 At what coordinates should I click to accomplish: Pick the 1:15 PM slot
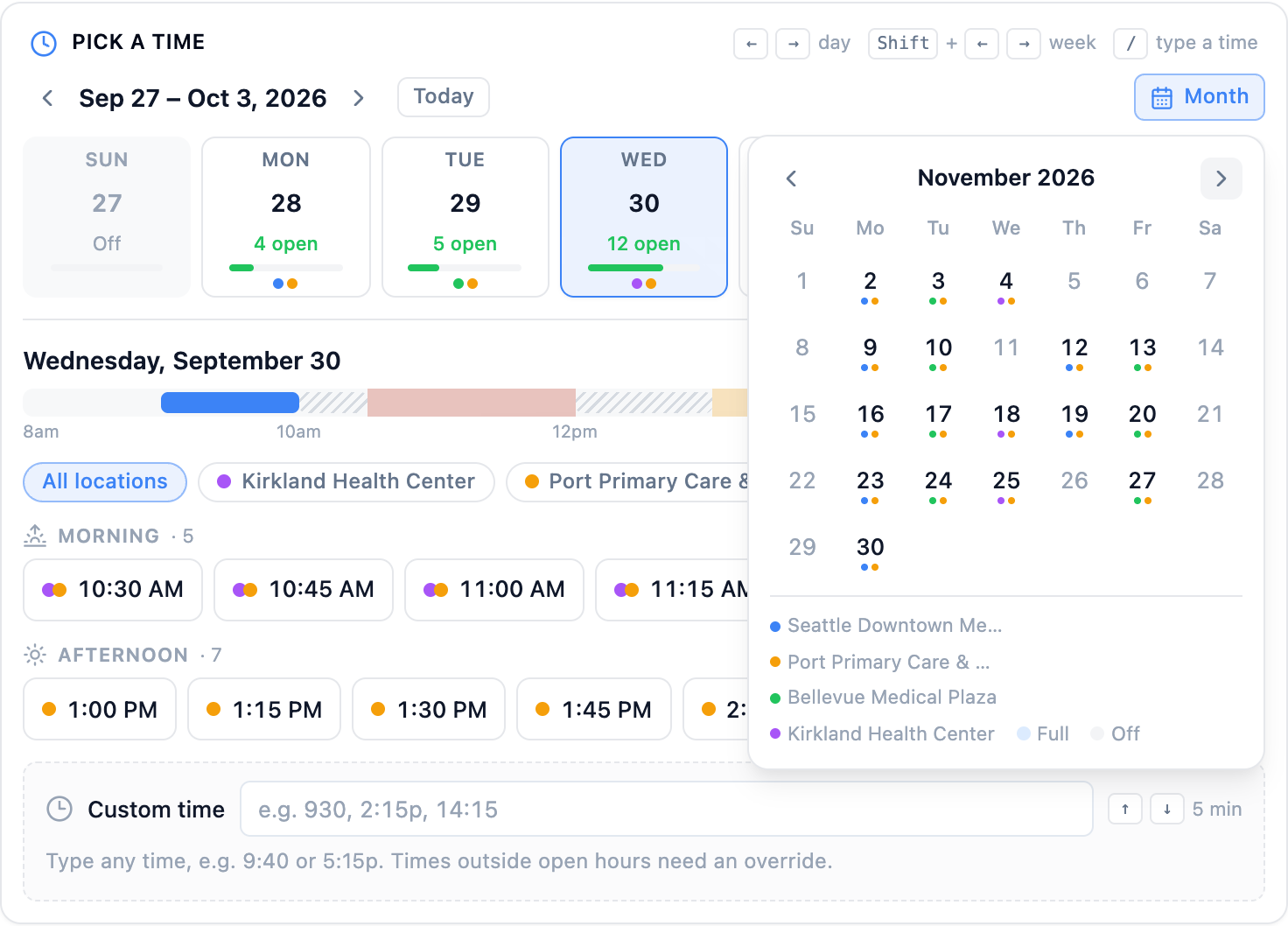click(x=264, y=709)
